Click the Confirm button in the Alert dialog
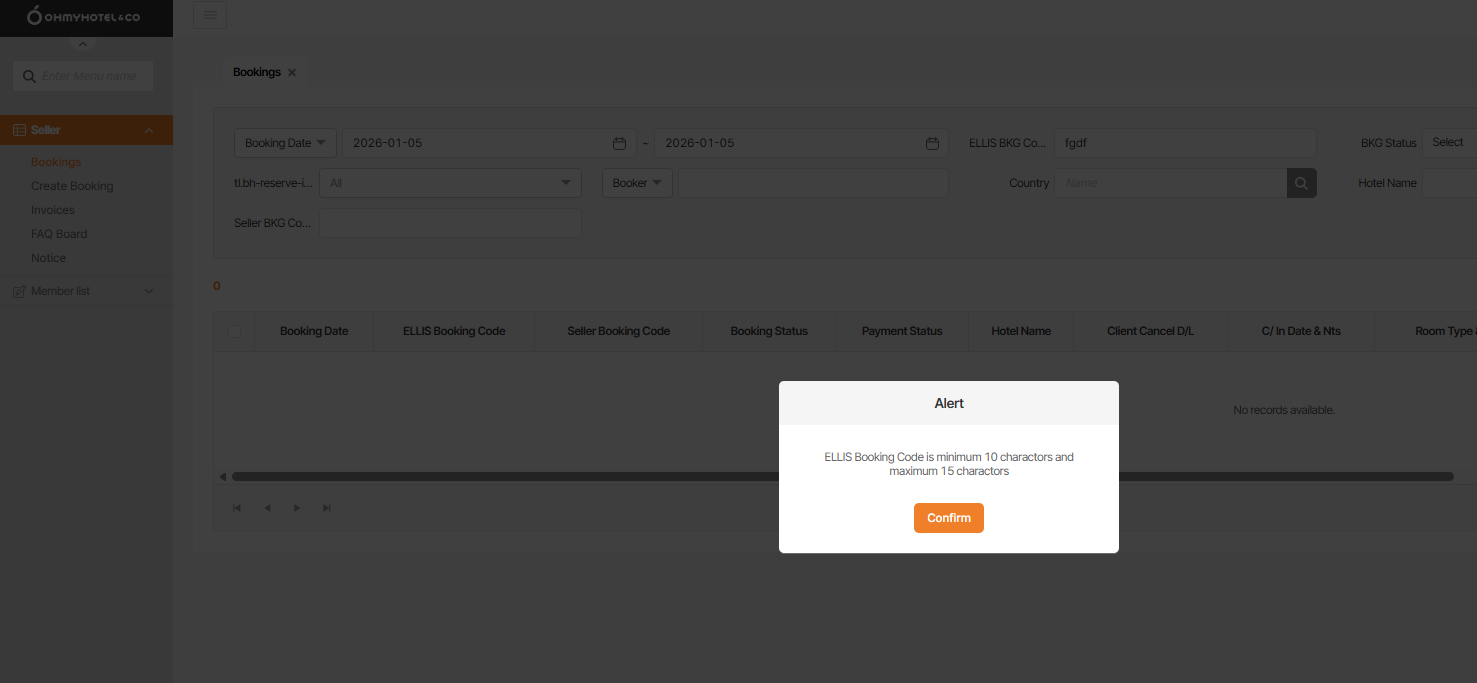Viewport: 1477px width, 683px height. [948, 518]
